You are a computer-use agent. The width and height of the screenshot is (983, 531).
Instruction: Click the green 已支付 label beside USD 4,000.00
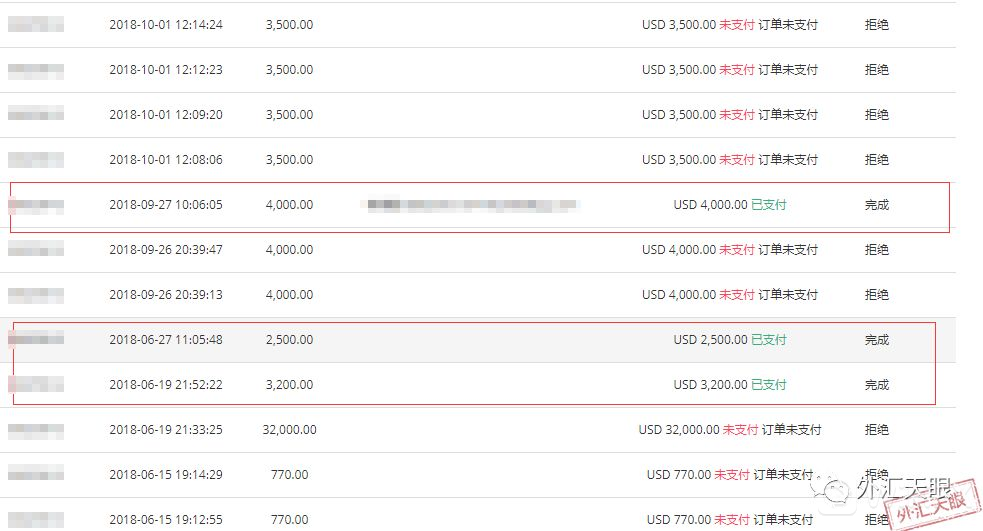click(768, 205)
